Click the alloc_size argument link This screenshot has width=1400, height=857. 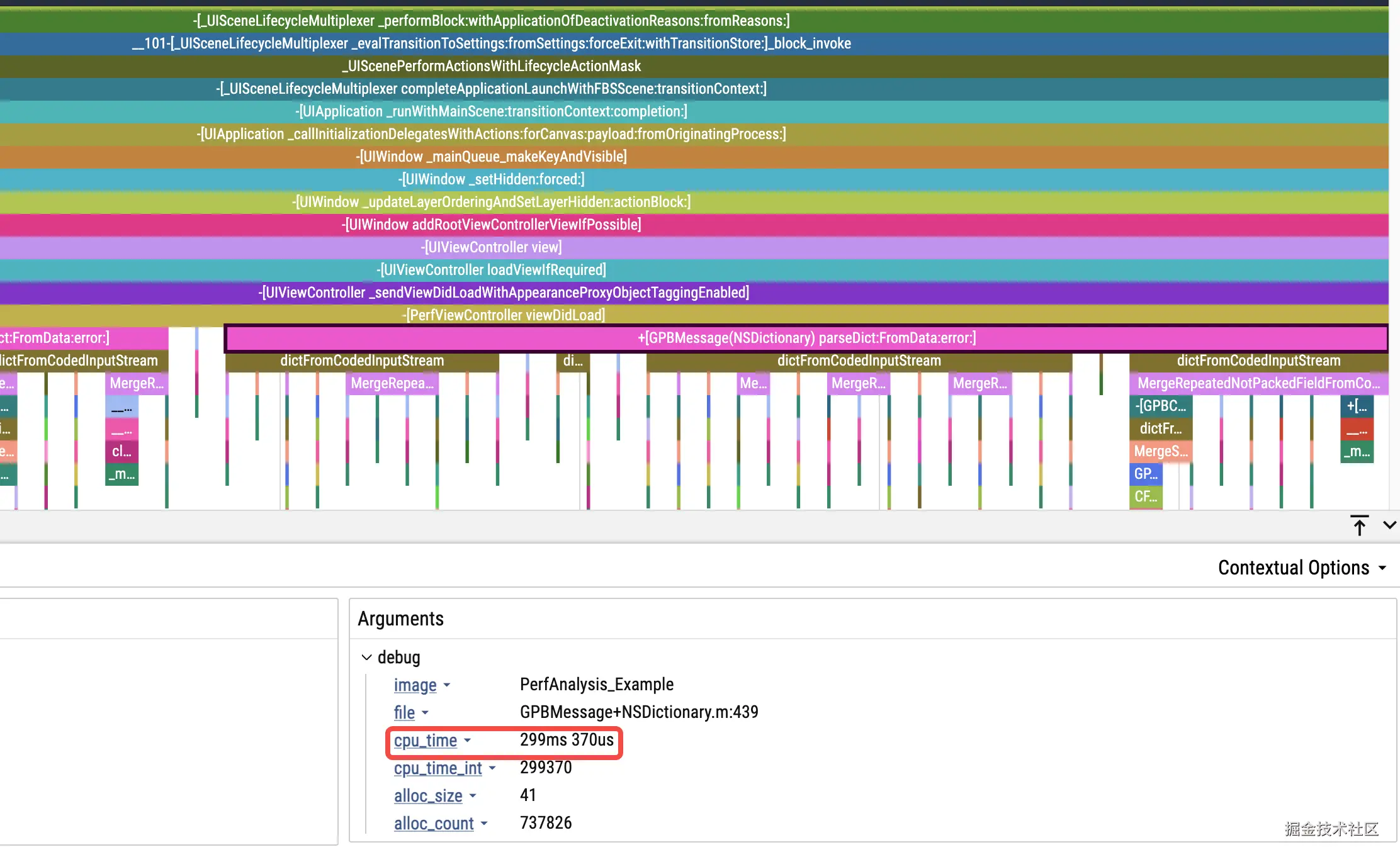(x=428, y=796)
